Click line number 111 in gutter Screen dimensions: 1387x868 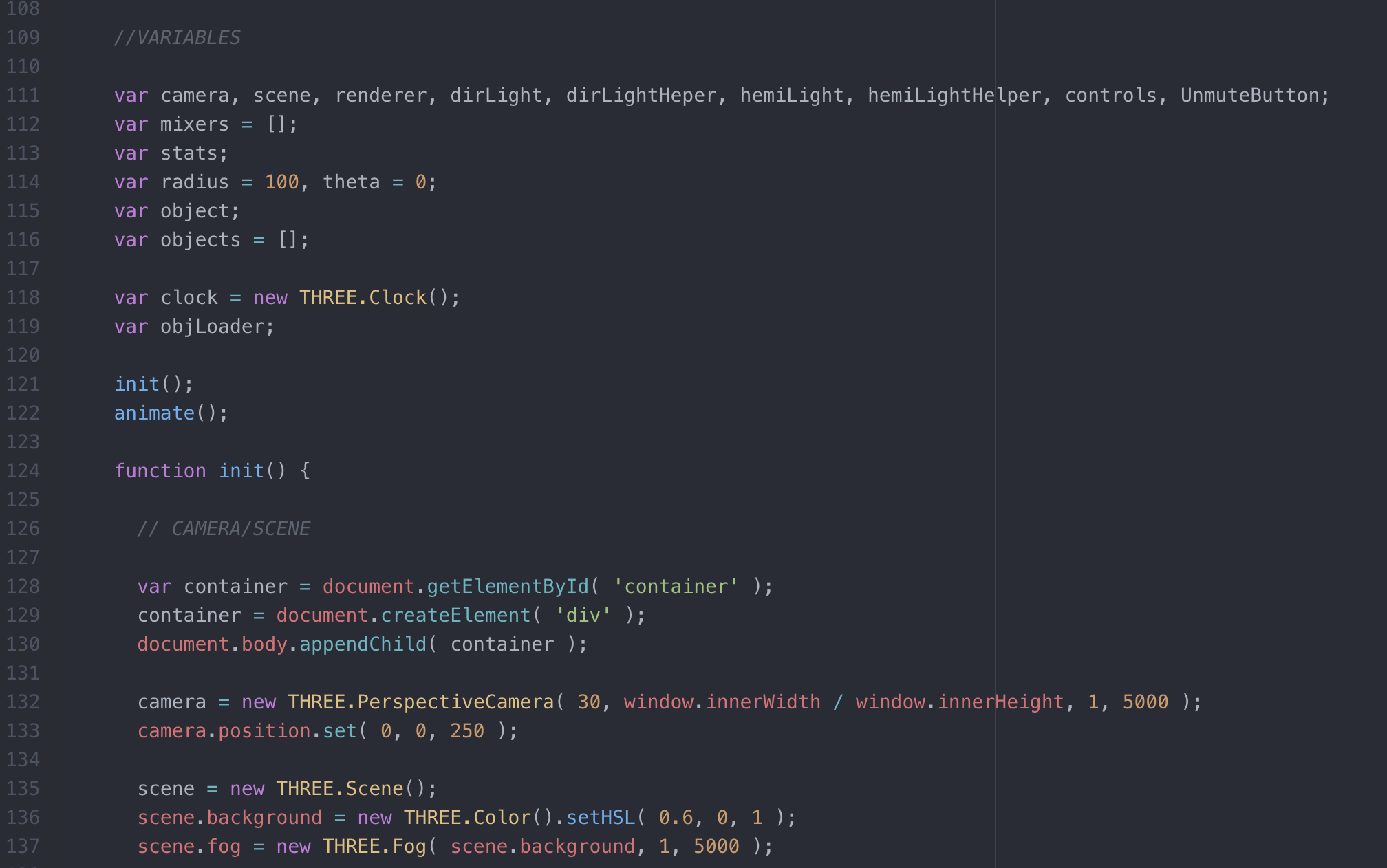(x=23, y=96)
